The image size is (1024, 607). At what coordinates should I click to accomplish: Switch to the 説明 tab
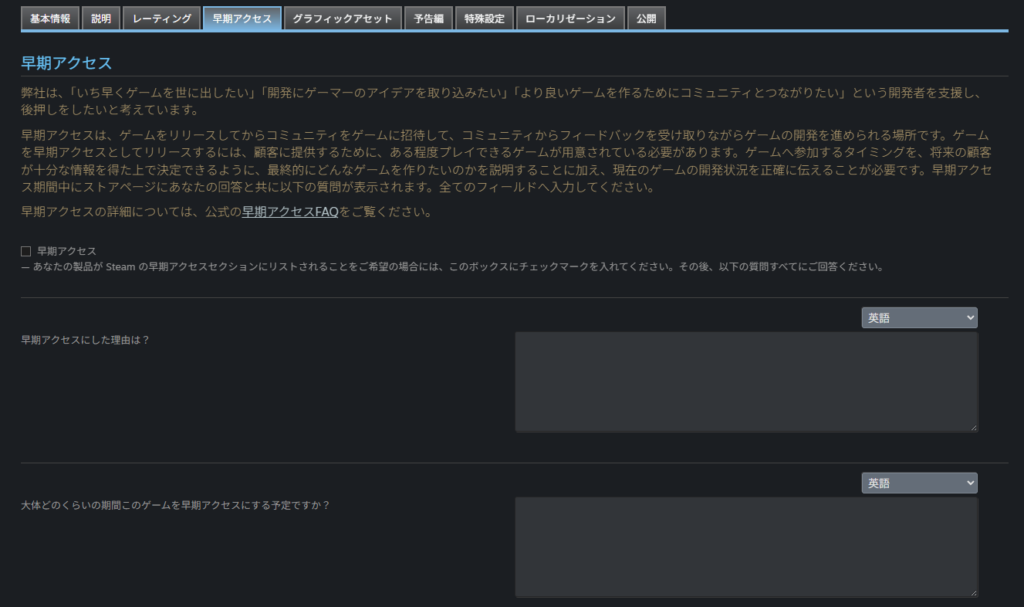(x=101, y=18)
